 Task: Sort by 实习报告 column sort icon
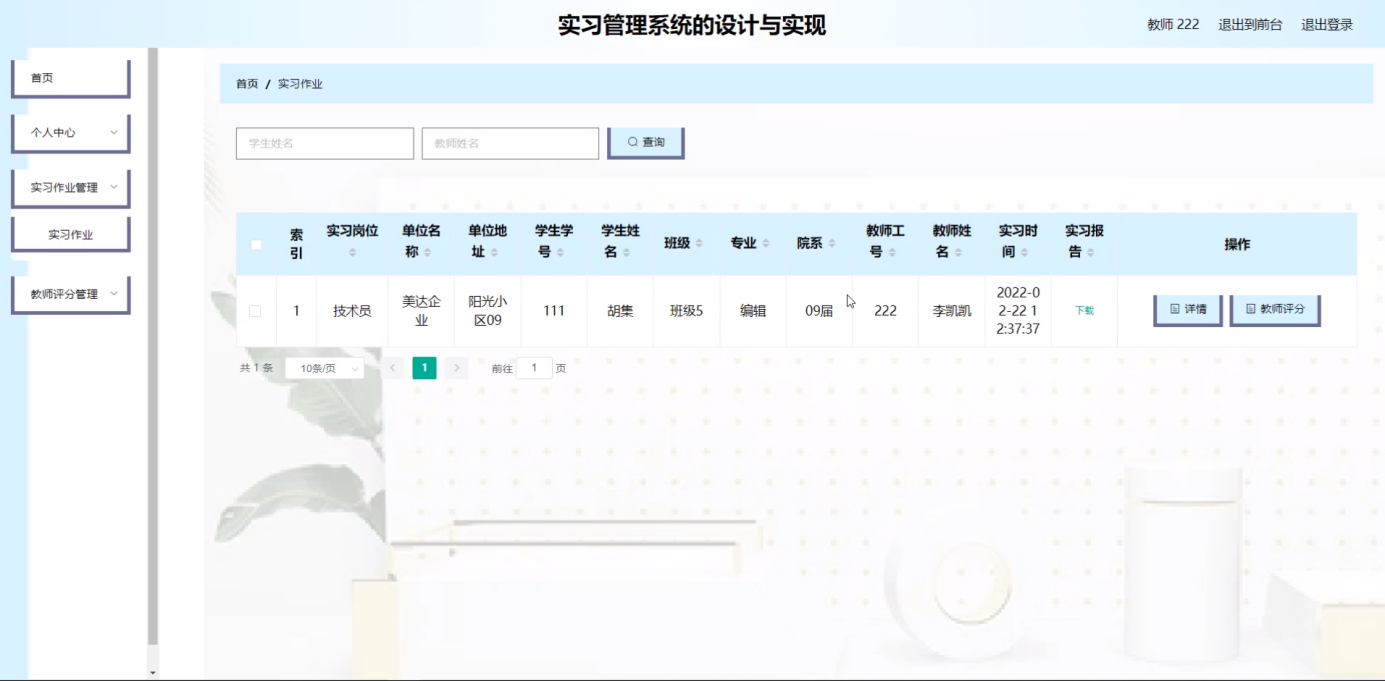1091,253
